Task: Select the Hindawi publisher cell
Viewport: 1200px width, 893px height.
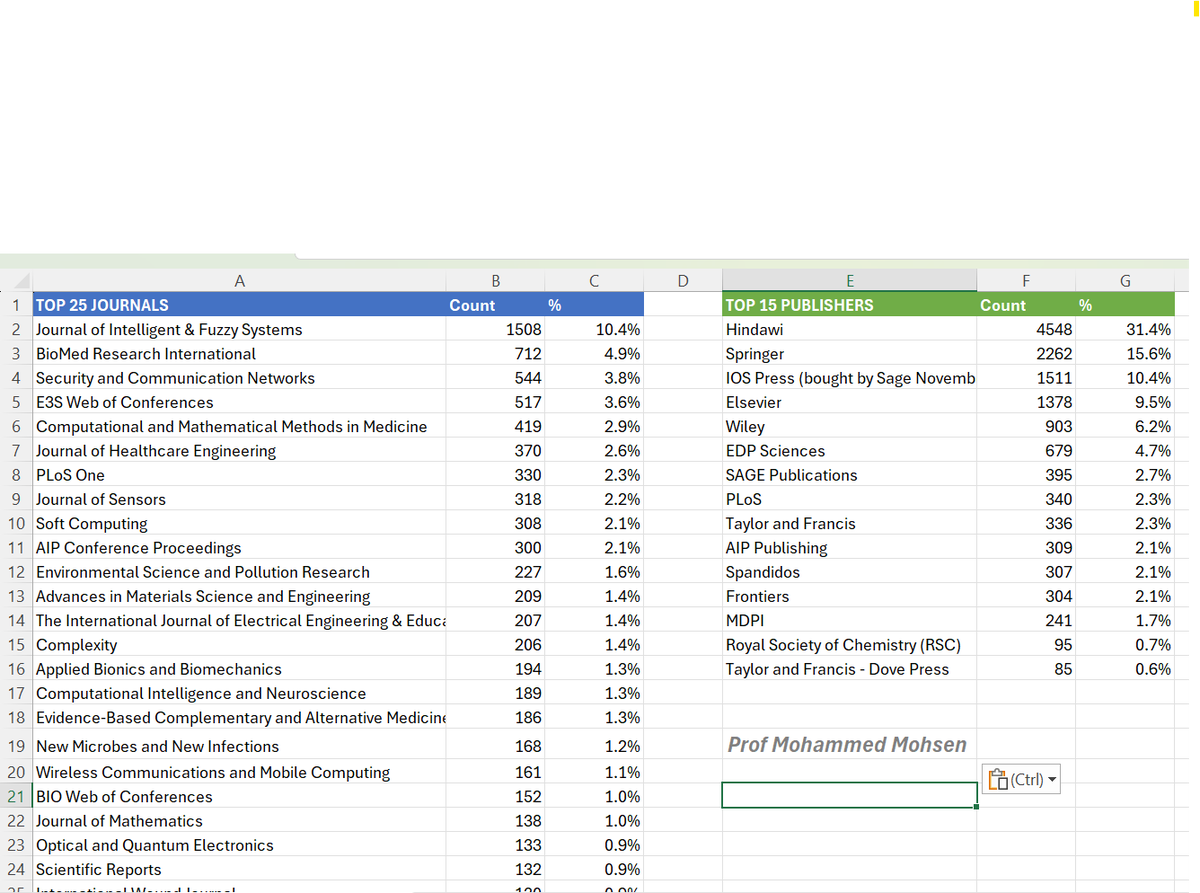Action: click(x=849, y=329)
